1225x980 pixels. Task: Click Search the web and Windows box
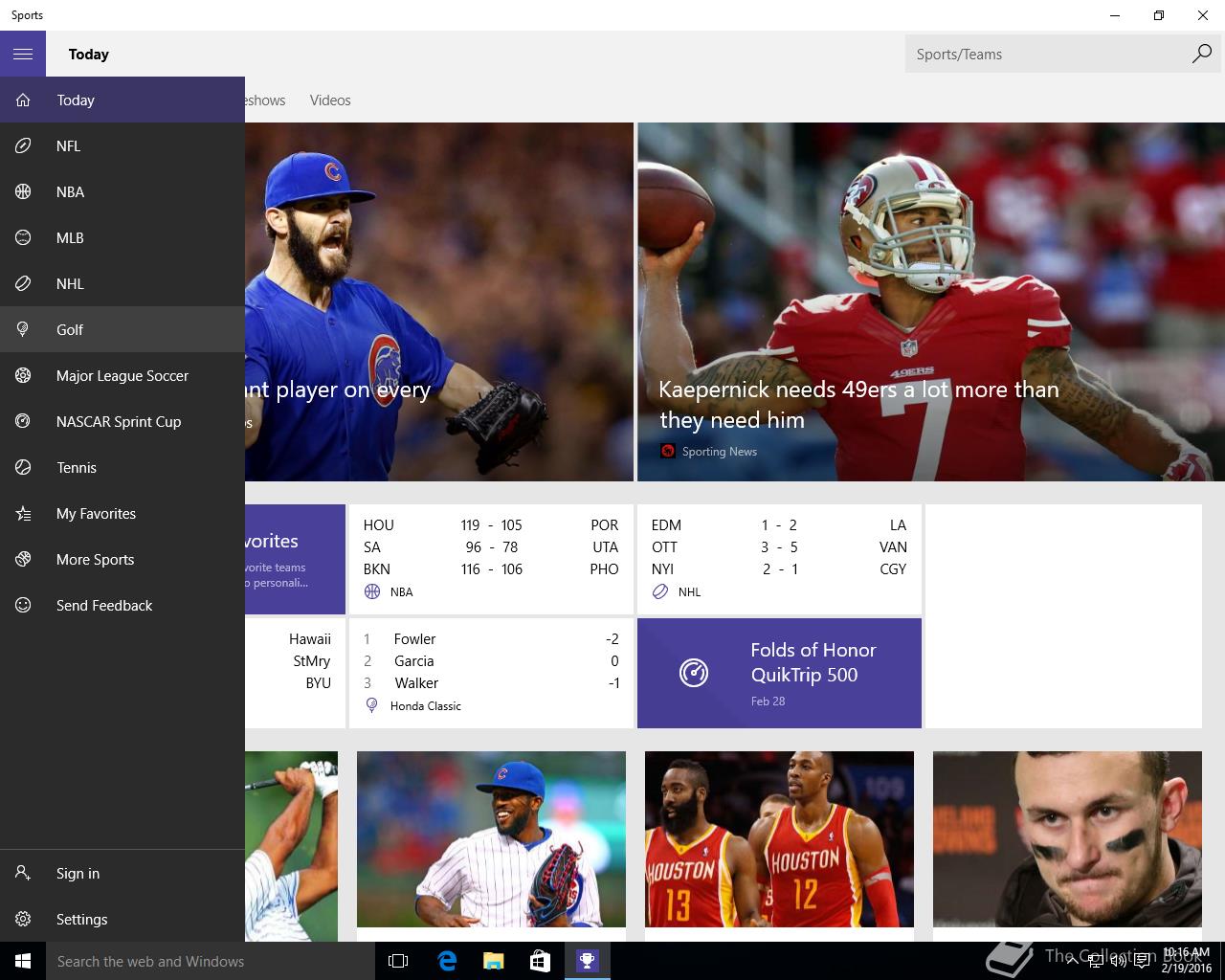click(211, 961)
